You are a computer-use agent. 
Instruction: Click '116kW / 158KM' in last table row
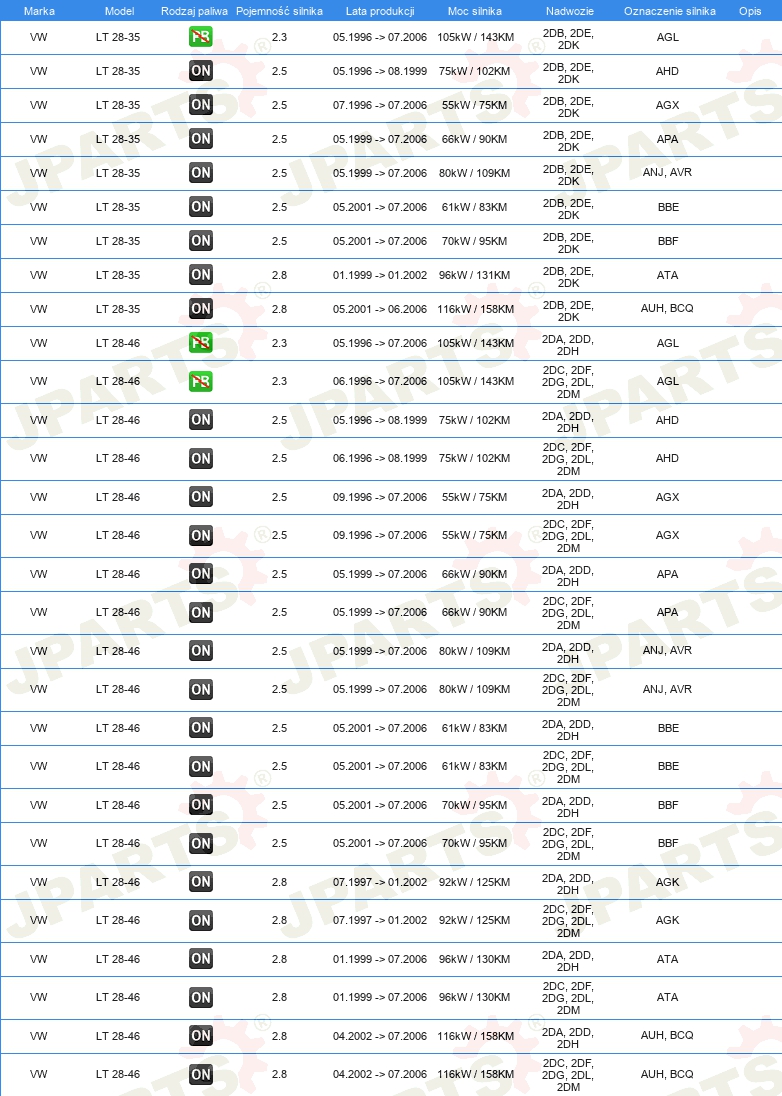[475, 1074]
